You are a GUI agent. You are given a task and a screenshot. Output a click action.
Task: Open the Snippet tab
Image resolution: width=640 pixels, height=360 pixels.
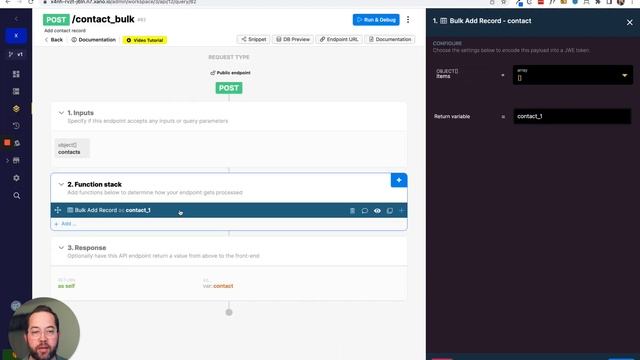[253, 39]
